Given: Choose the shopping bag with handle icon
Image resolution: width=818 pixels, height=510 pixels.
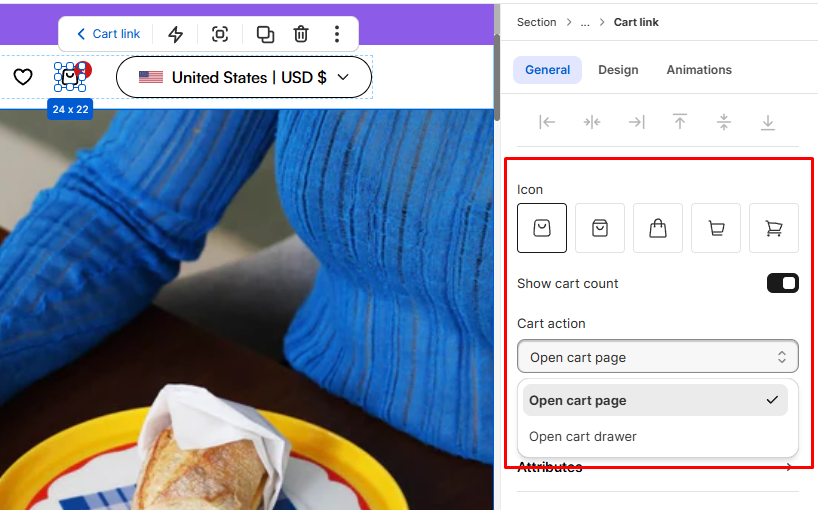Looking at the screenshot, I should (658, 228).
